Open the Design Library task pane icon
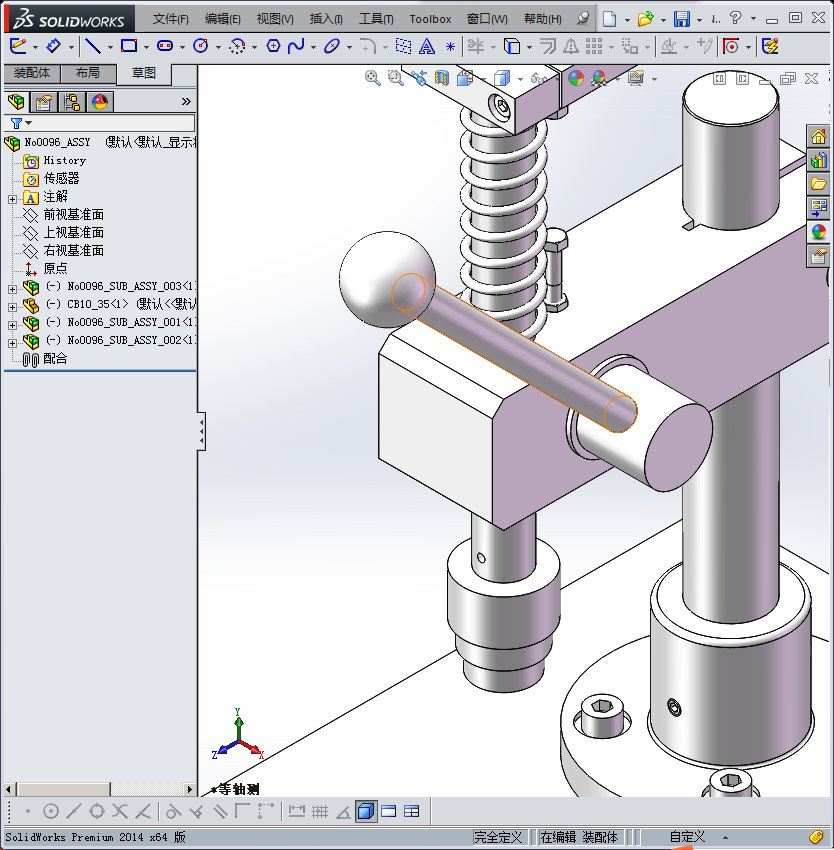Viewport: 834px width, 850px height. (819, 160)
